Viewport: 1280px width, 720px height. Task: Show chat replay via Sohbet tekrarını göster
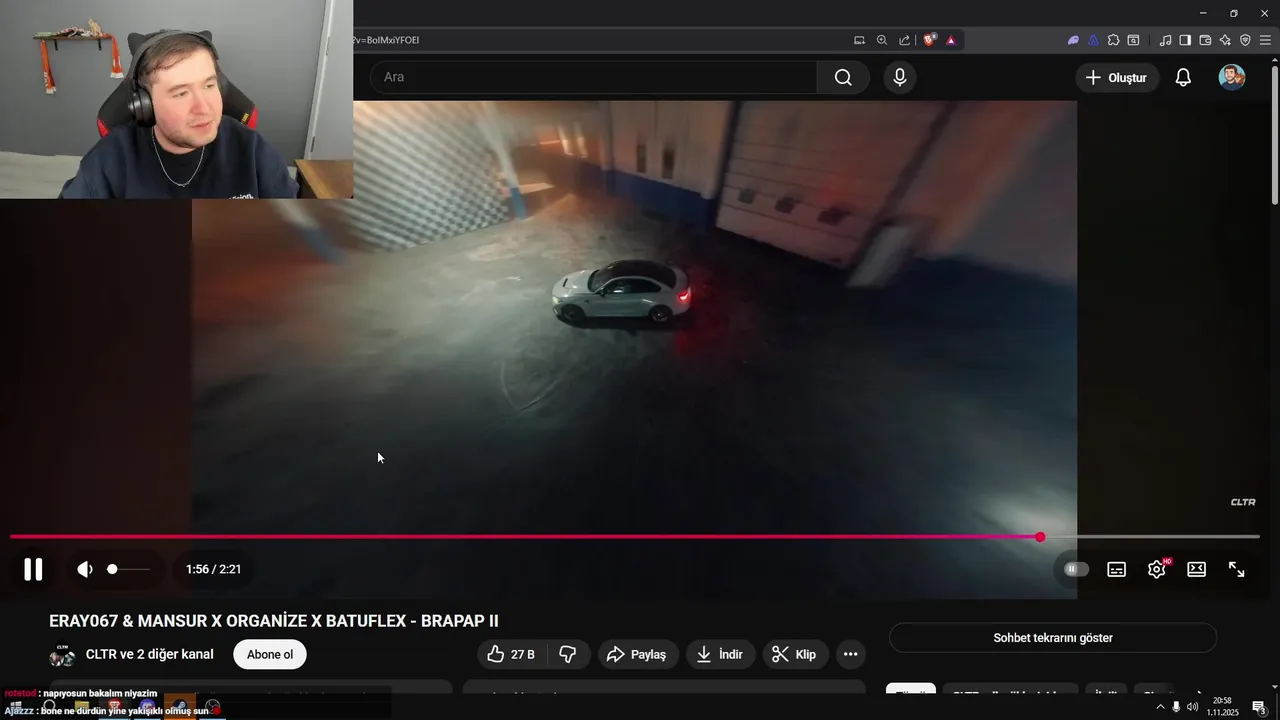click(x=1053, y=637)
